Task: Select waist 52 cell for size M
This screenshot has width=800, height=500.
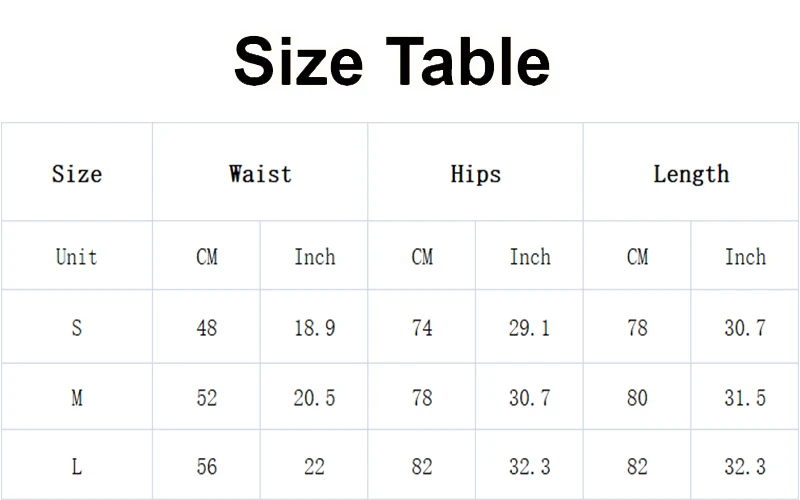Action: pyautogui.click(x=207, y=397)
